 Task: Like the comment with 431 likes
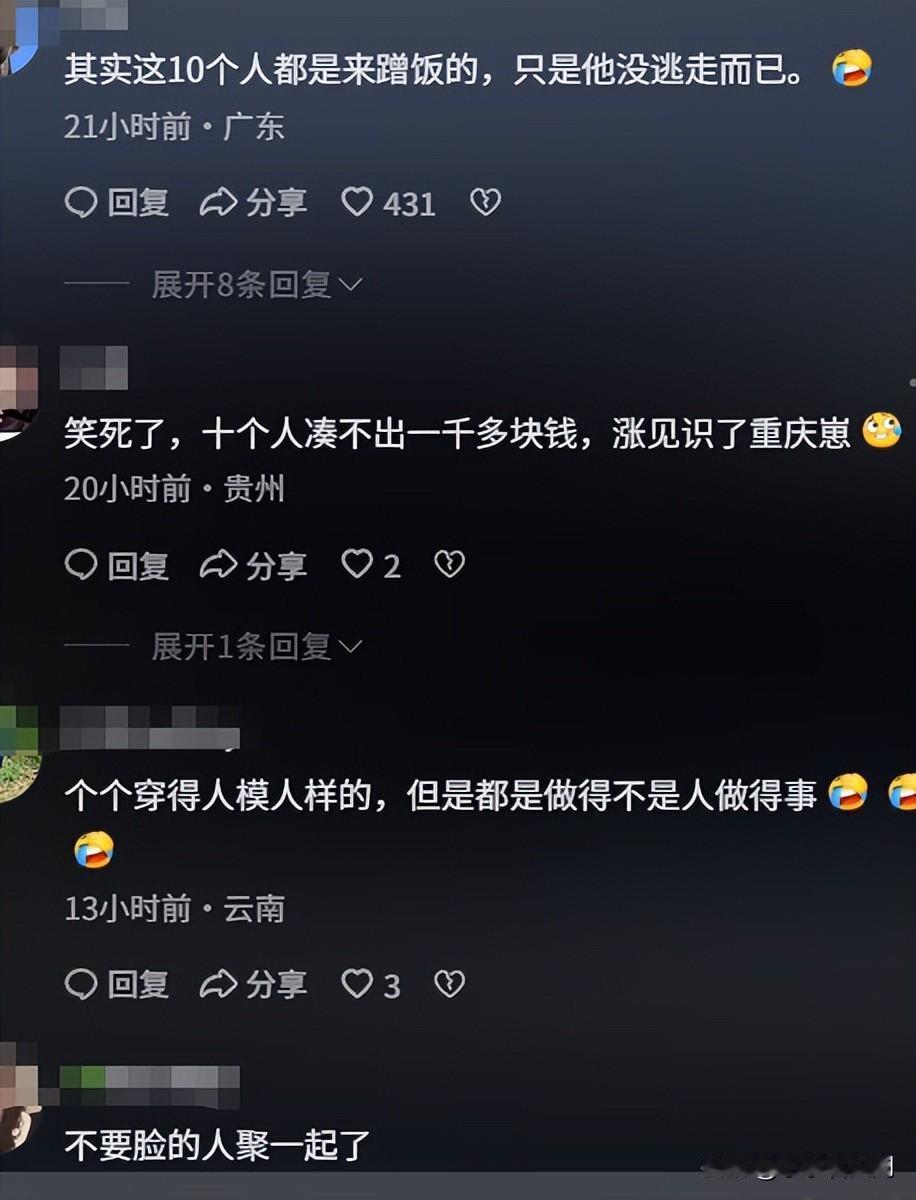357,203
